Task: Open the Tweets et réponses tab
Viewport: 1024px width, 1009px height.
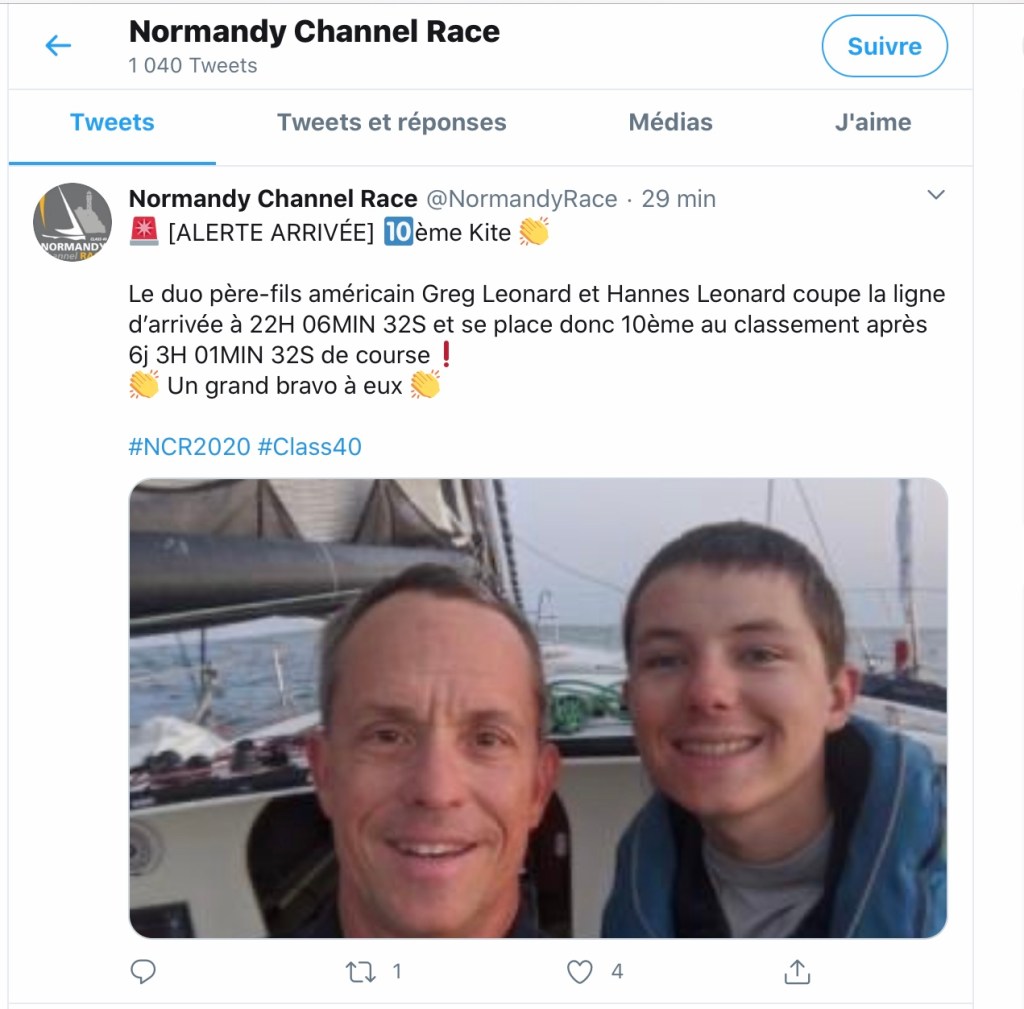Action: (391, 123)
